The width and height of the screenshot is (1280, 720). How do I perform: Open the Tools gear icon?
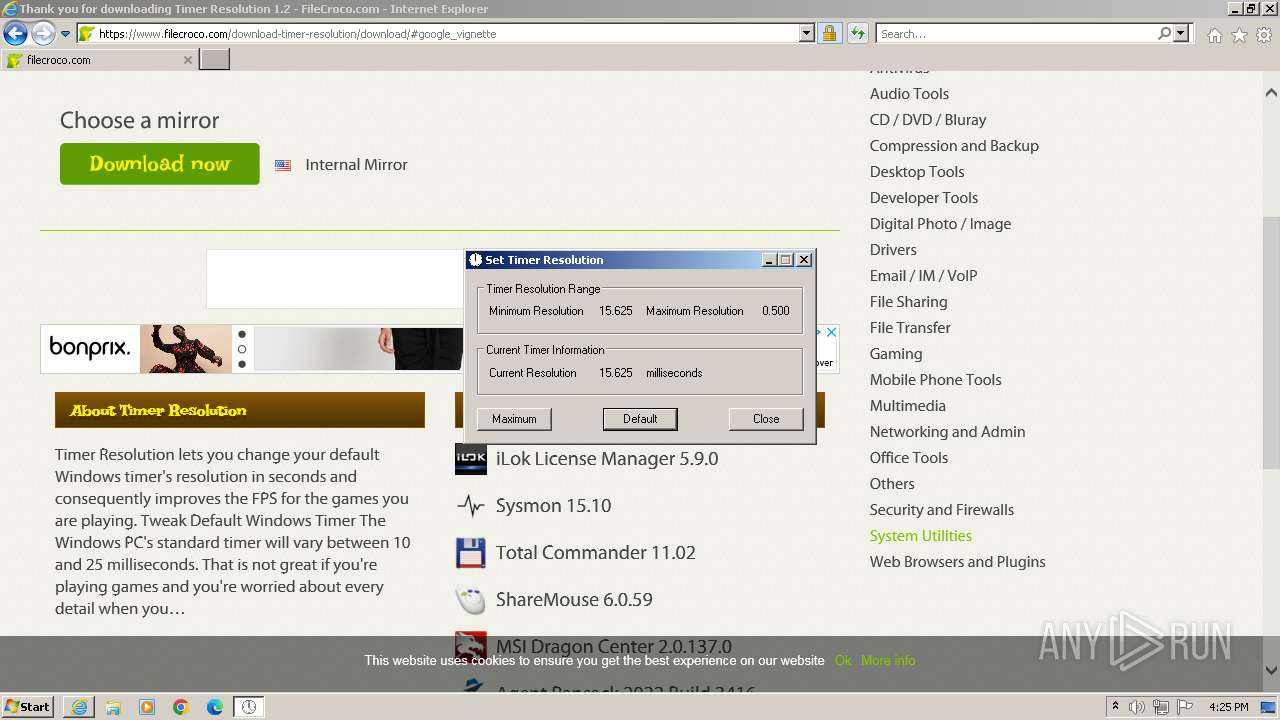click(1264, 35)
